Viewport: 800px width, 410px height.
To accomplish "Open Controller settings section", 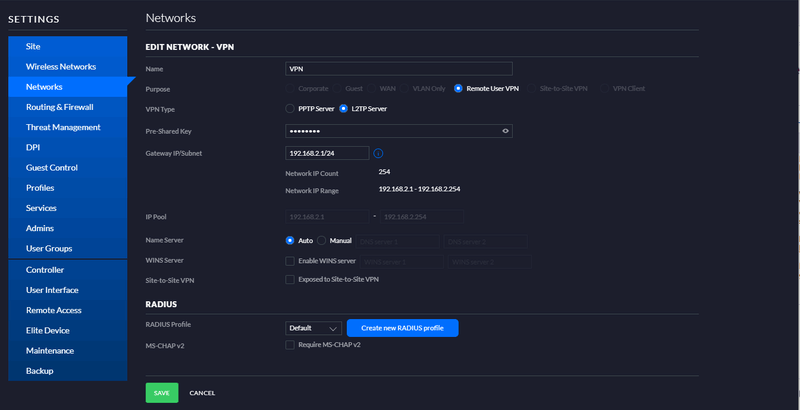I will (67, 270).
